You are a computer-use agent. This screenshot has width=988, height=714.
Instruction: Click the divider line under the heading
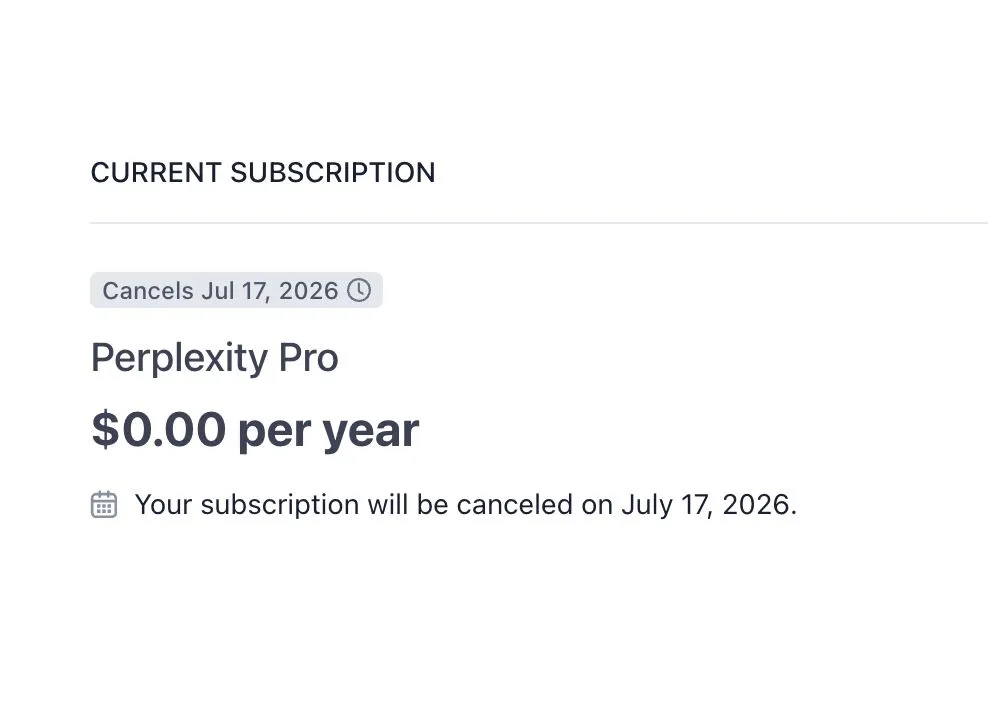pos(538,223)
